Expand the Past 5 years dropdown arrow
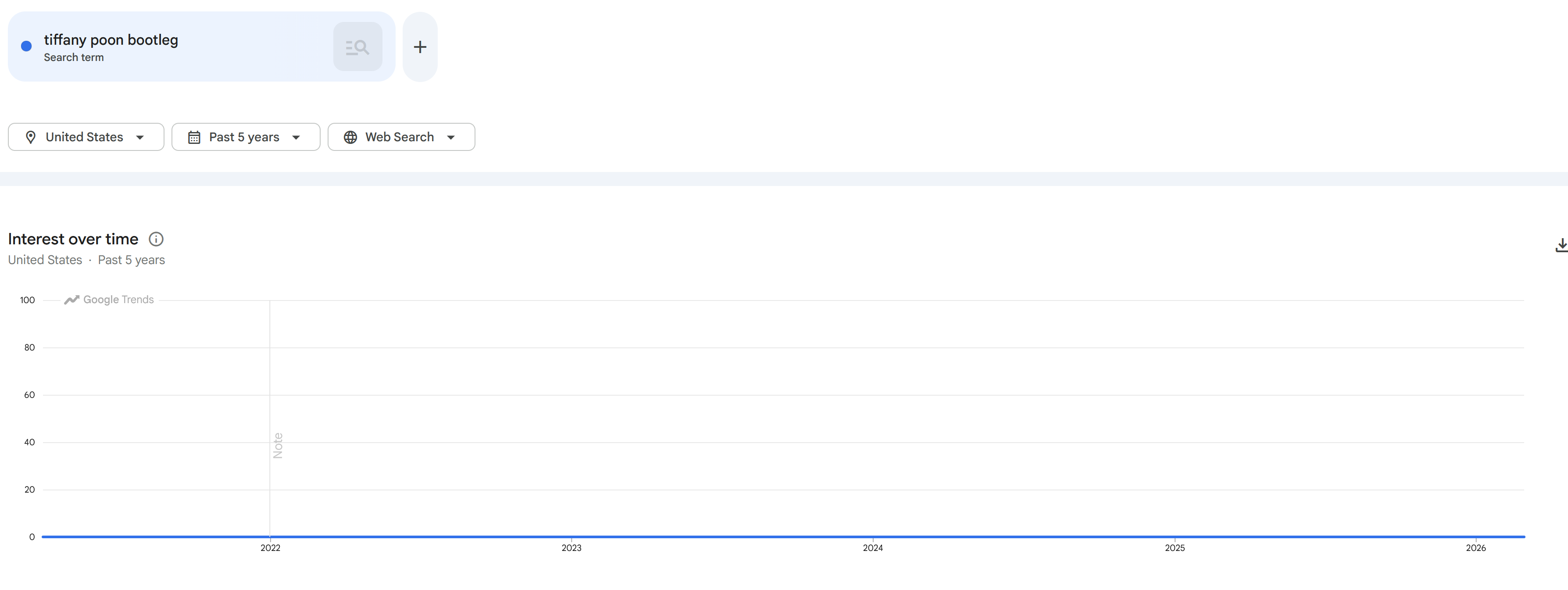Viewport: 1568px width, 590px height. point(296,137)
